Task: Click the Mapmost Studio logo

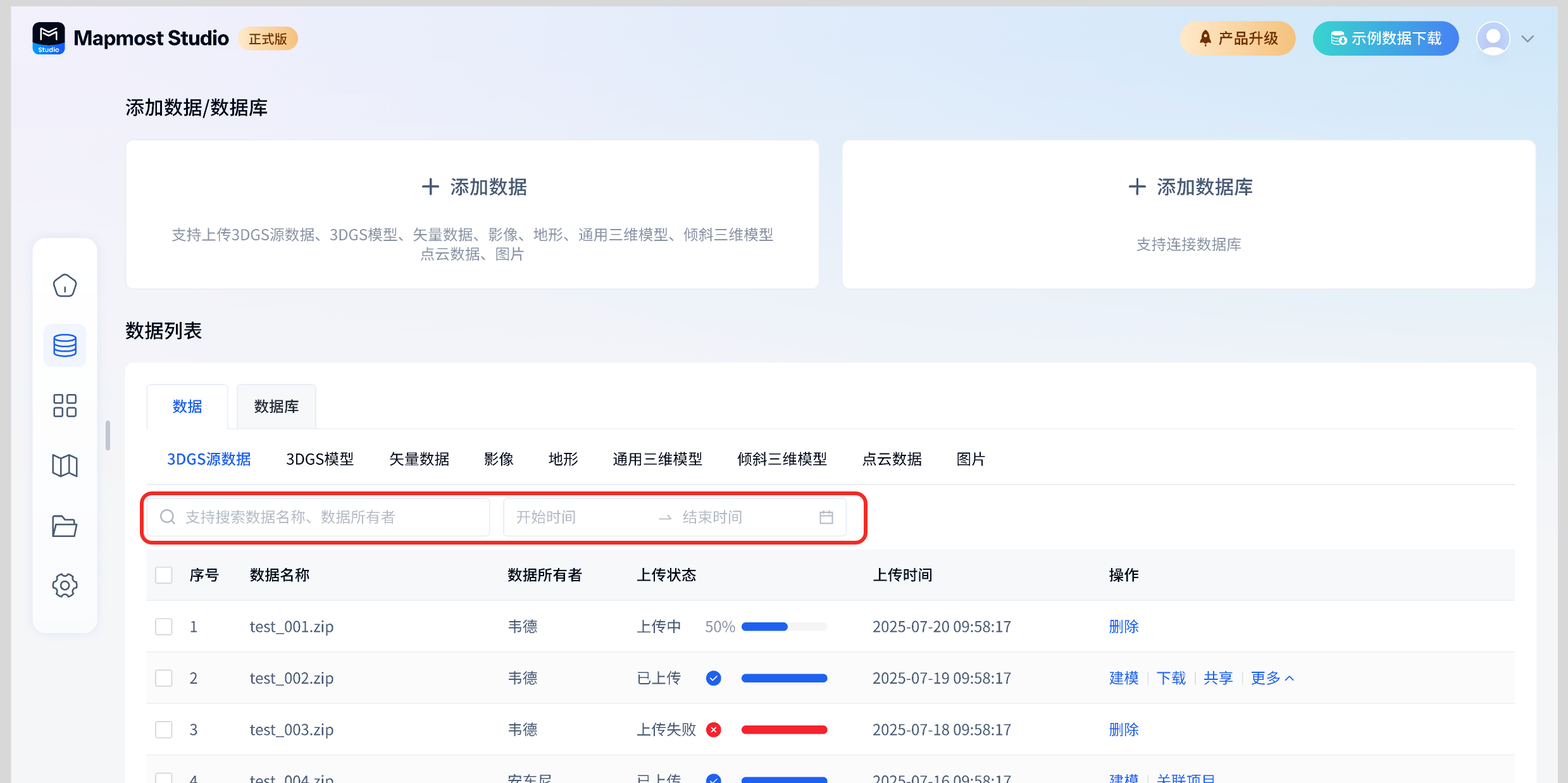Action: (49, 39)
